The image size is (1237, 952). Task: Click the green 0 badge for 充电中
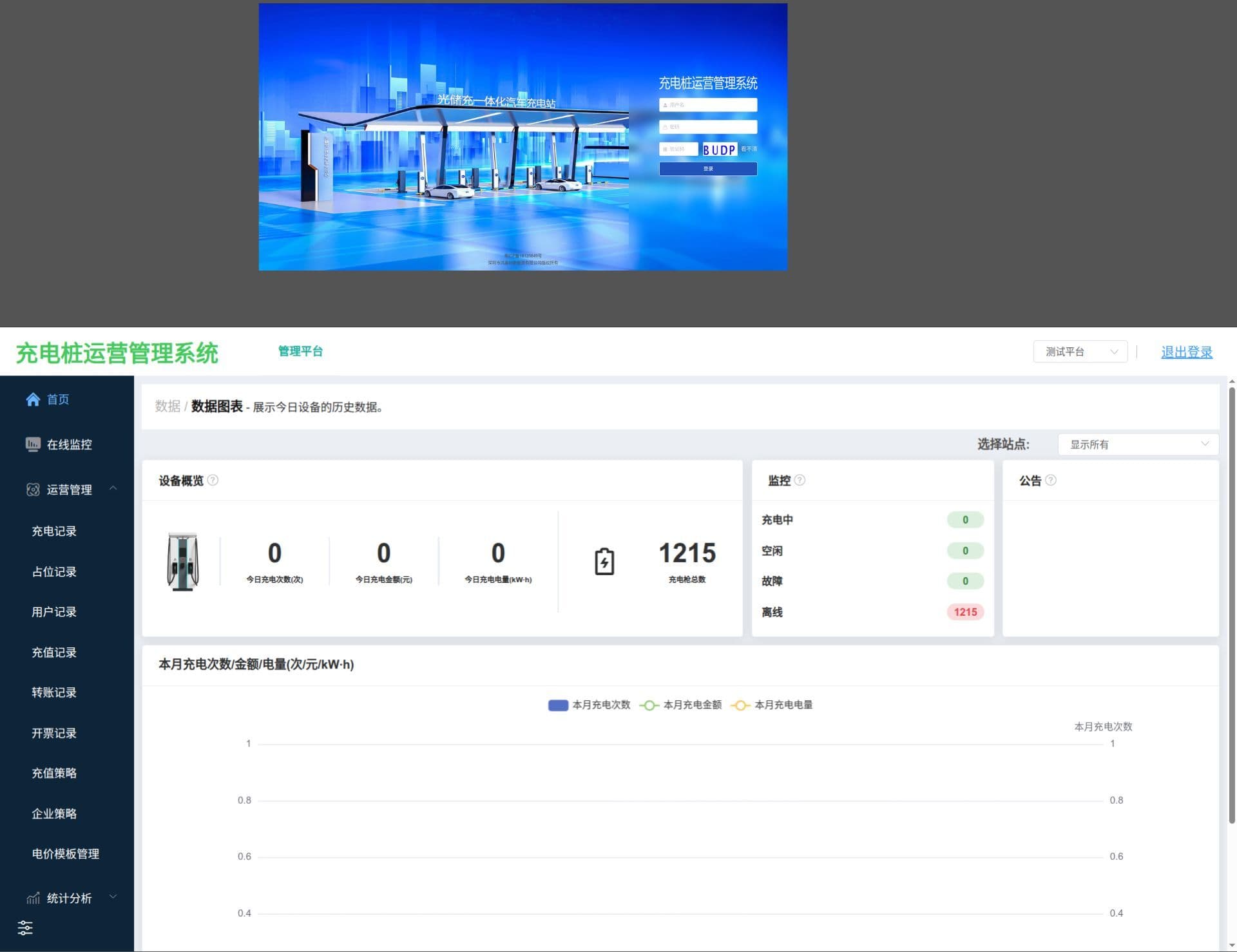[965, 520]
